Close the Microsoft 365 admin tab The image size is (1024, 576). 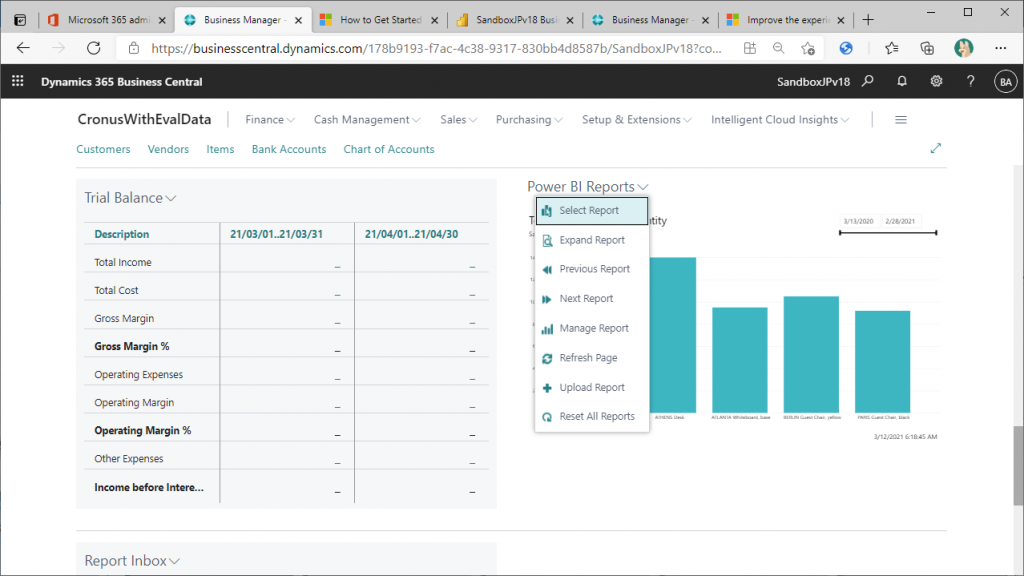click(162, 20)
